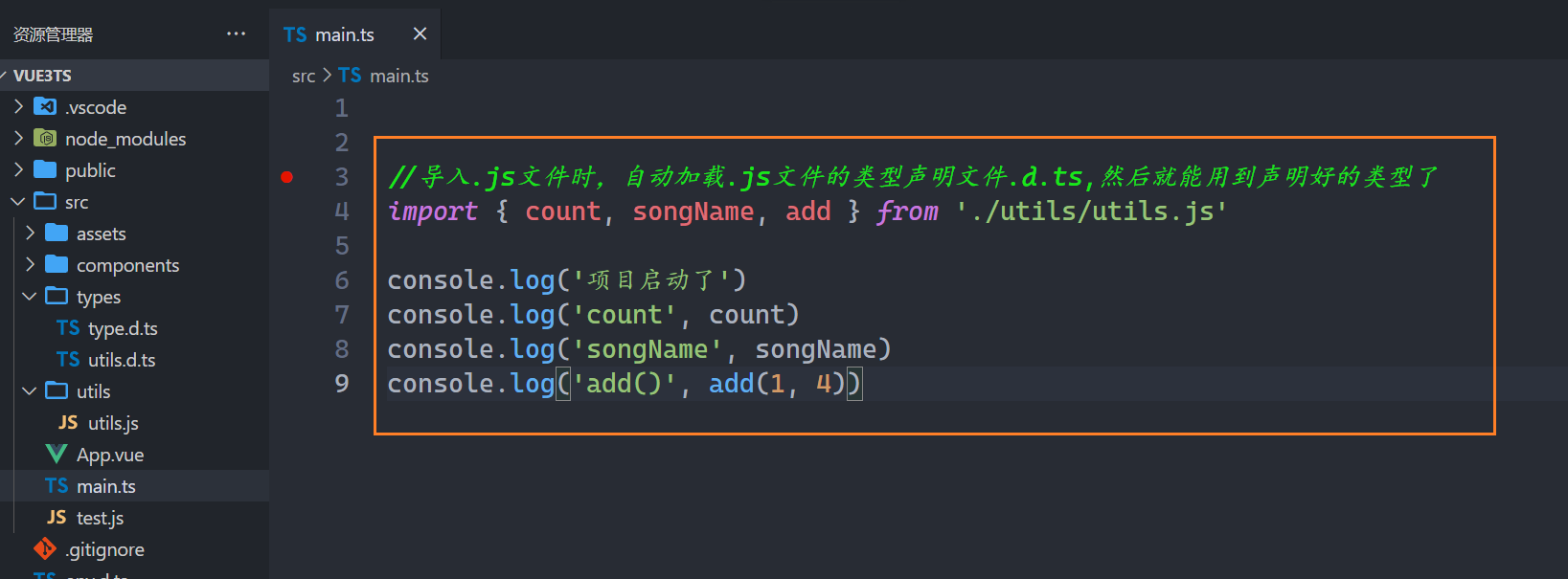1568x579 pixels.
Task: Click the TS icon beside type.d.ts
Action: tap(68, 328)
